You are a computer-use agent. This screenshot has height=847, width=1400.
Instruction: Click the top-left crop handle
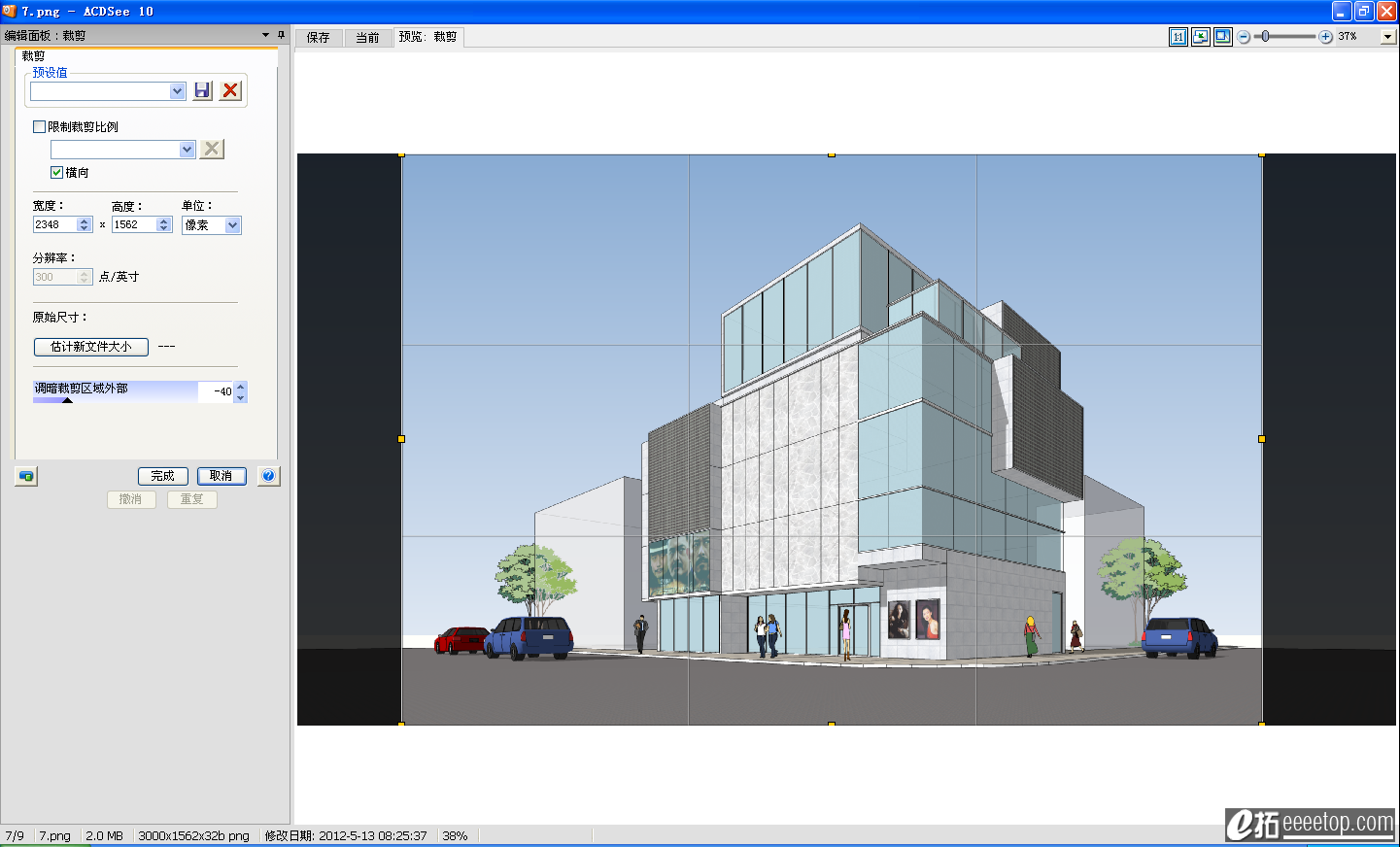click(401, 154)
